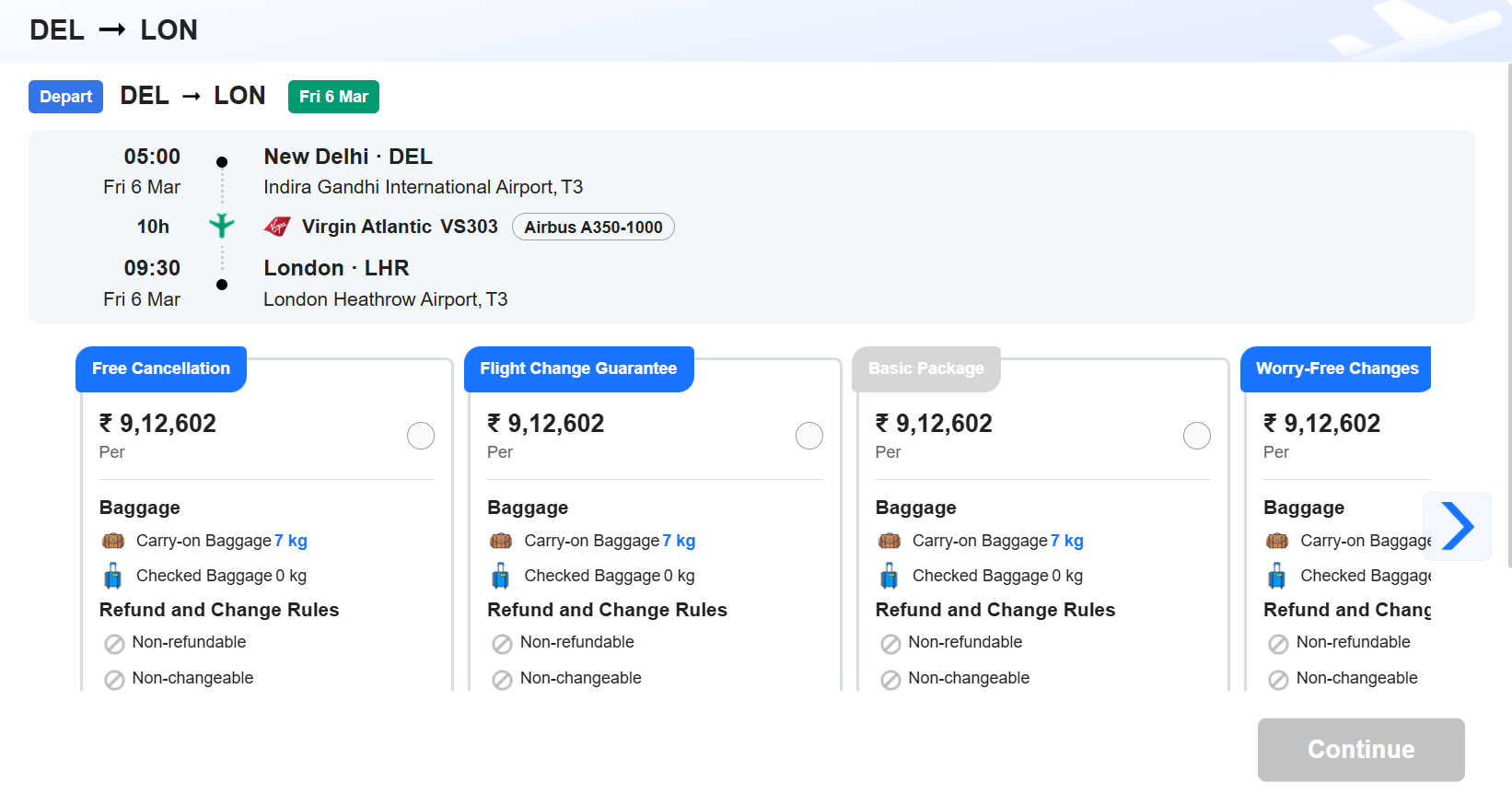Image resolution: width=1512 pixels, height=806 pixels.
Task: Click carry-on bag icon in Flight Change Guarantee card
Action: tap(501, 542)
